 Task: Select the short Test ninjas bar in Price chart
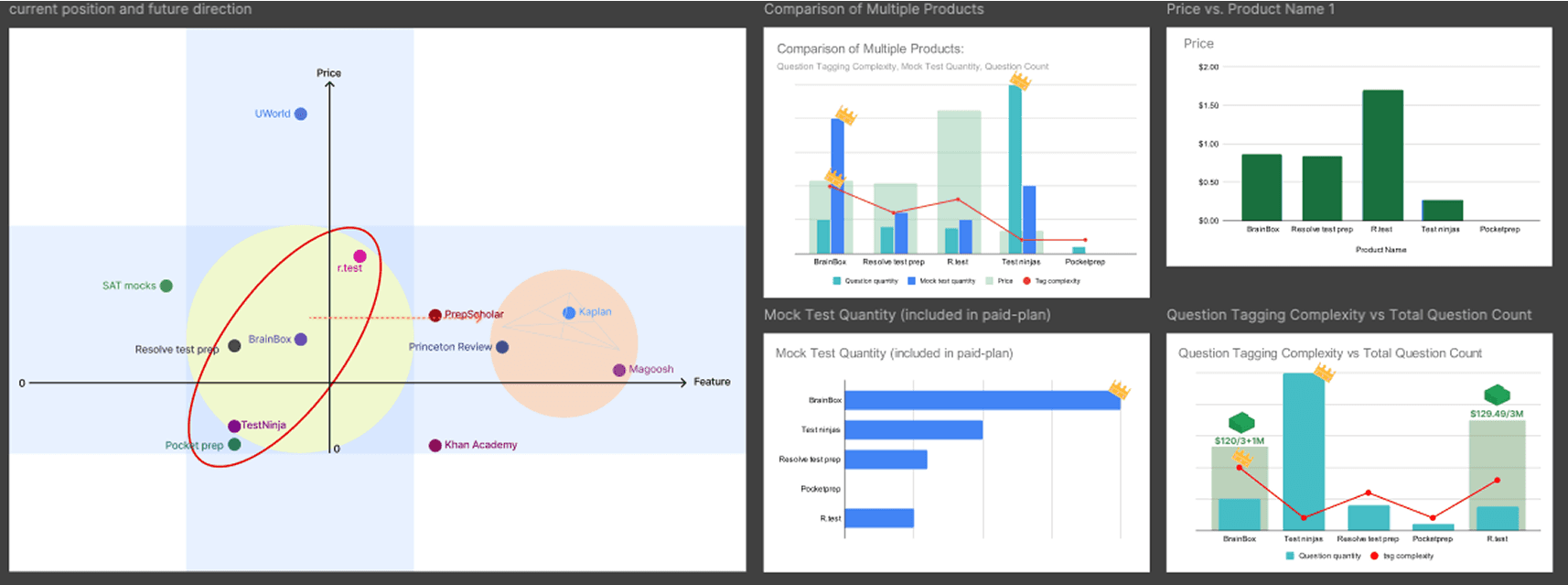tap(1443, 210)
